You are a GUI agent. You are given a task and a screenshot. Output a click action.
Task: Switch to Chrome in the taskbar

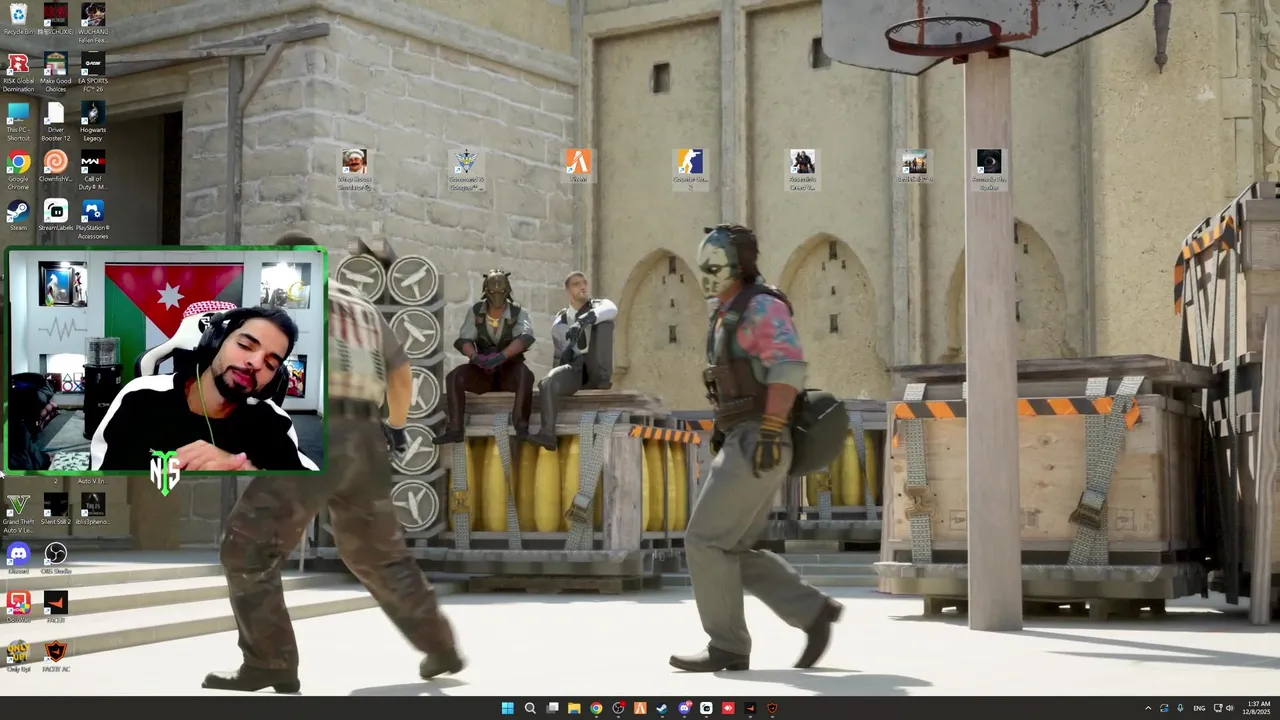tap(596, 708)
